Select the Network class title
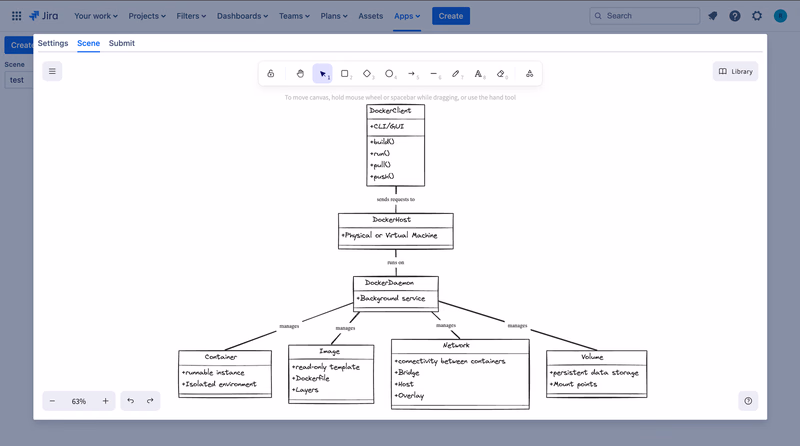Viewport: 800px width, 446px height. point(456,345)
